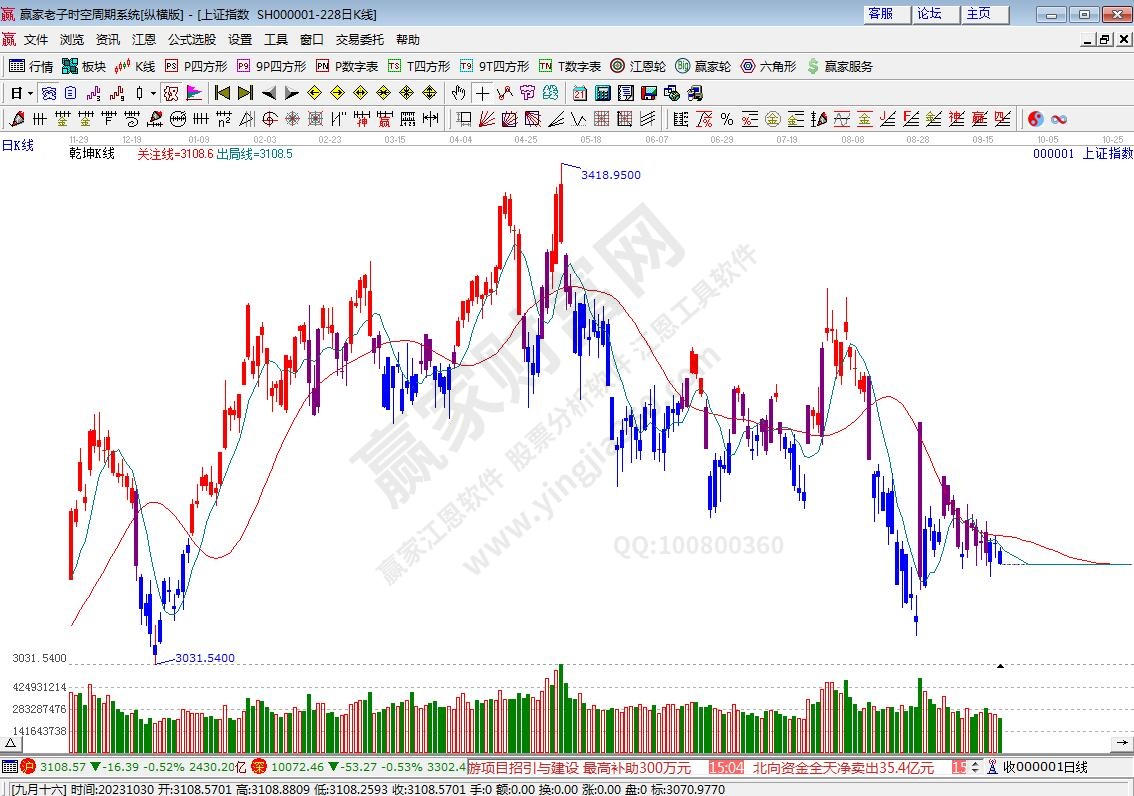Click the 论坛 button in title bar
The height and width of the screenshot is (796, 1134).
pos(929,13)
